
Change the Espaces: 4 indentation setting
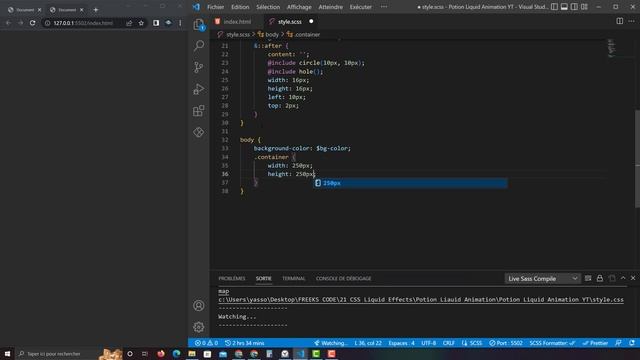point(401,343)
